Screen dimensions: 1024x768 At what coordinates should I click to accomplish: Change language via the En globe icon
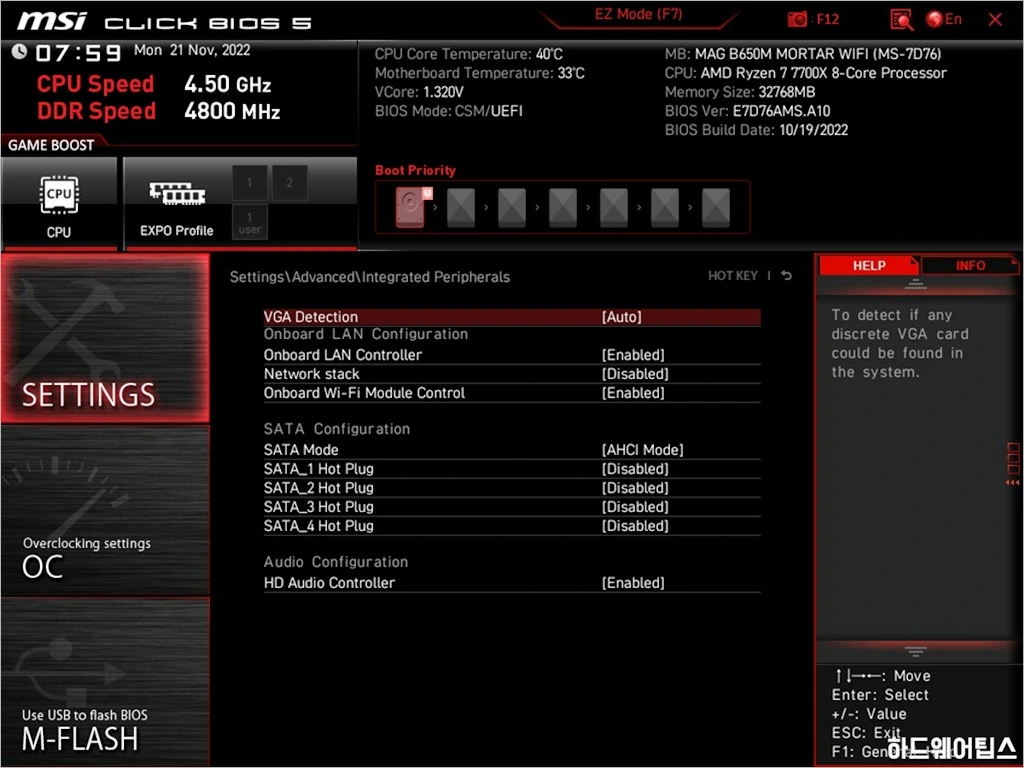(944, 19)
